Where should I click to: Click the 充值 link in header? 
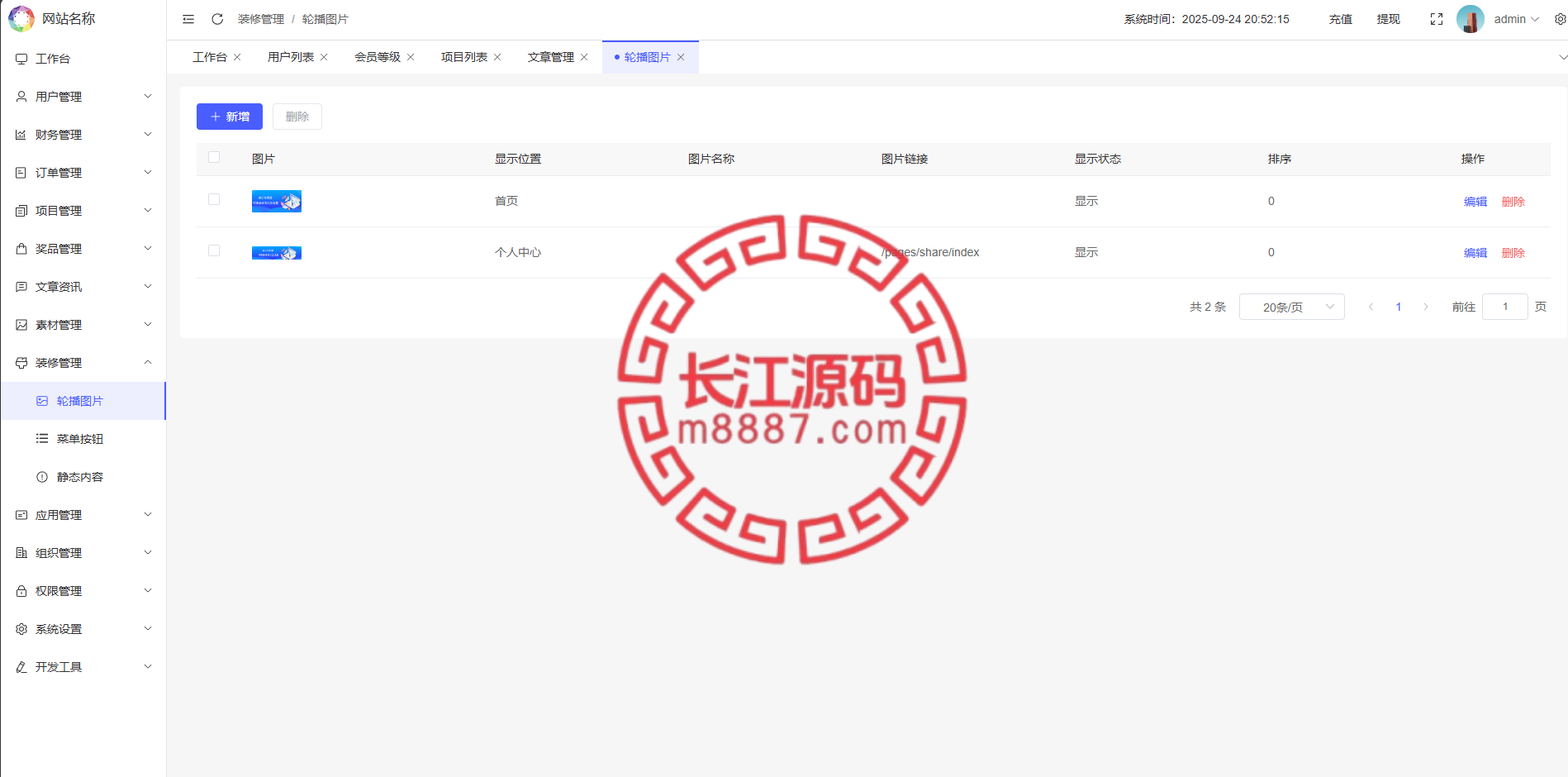click(1341, 19)
